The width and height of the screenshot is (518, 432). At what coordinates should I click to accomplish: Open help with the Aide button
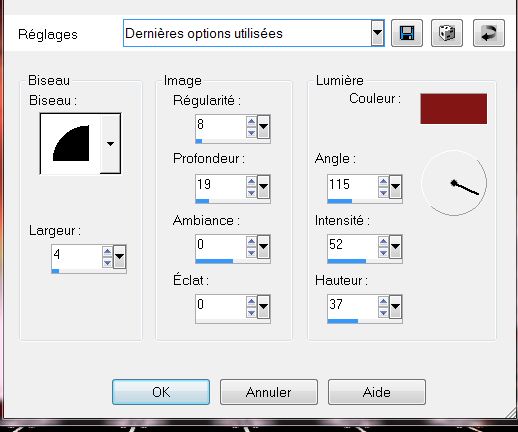377,392
